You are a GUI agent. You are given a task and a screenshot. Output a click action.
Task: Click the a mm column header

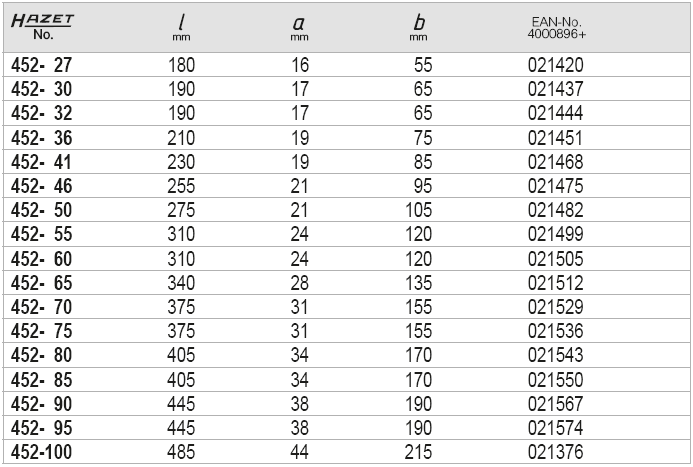(299, 27)
